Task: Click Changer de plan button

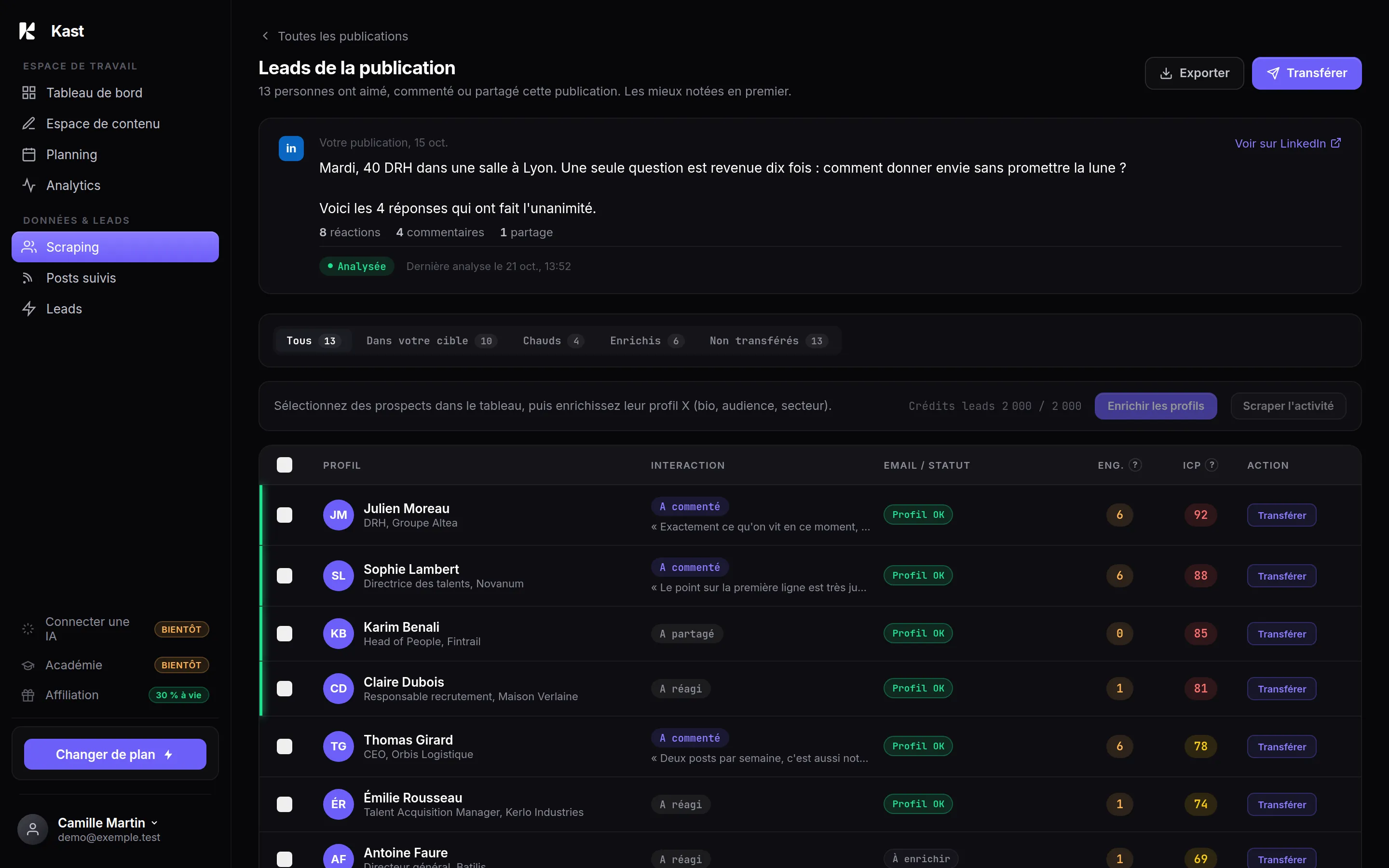Action: [x=115, y=754]
